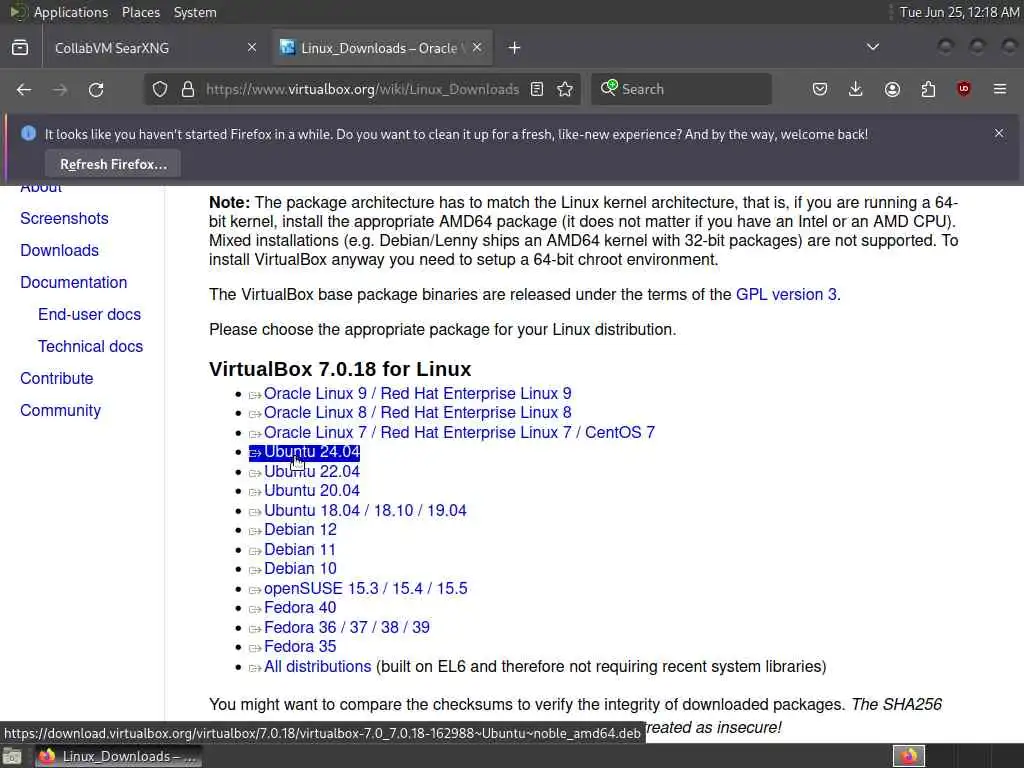Click the info icon in notification bar
Image resolution: width=1024 pixels, height=768 pixels.
(x=29, y=133)
